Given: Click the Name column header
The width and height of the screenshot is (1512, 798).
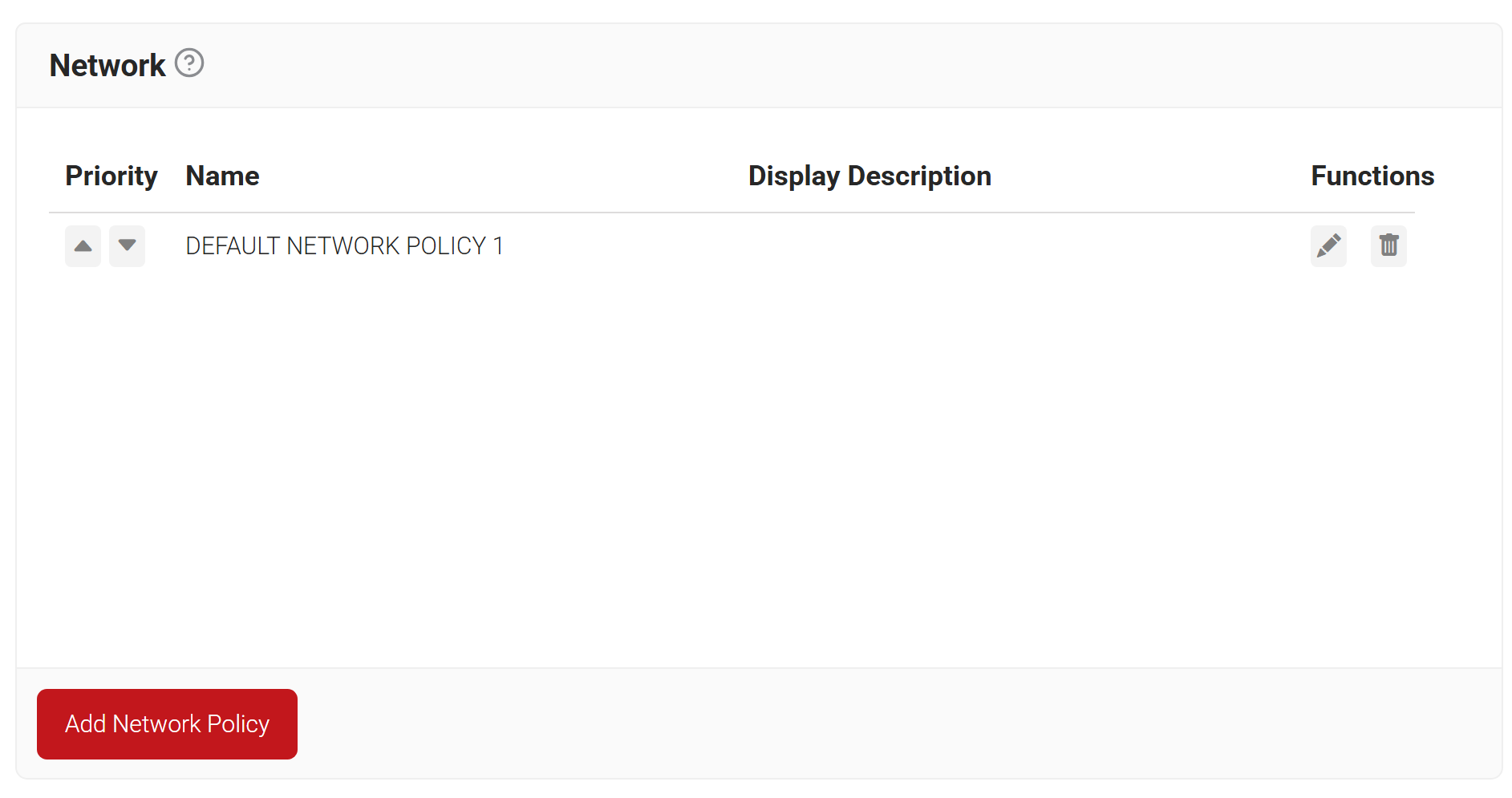Looking at the screenshot, I should pos(222,176).
